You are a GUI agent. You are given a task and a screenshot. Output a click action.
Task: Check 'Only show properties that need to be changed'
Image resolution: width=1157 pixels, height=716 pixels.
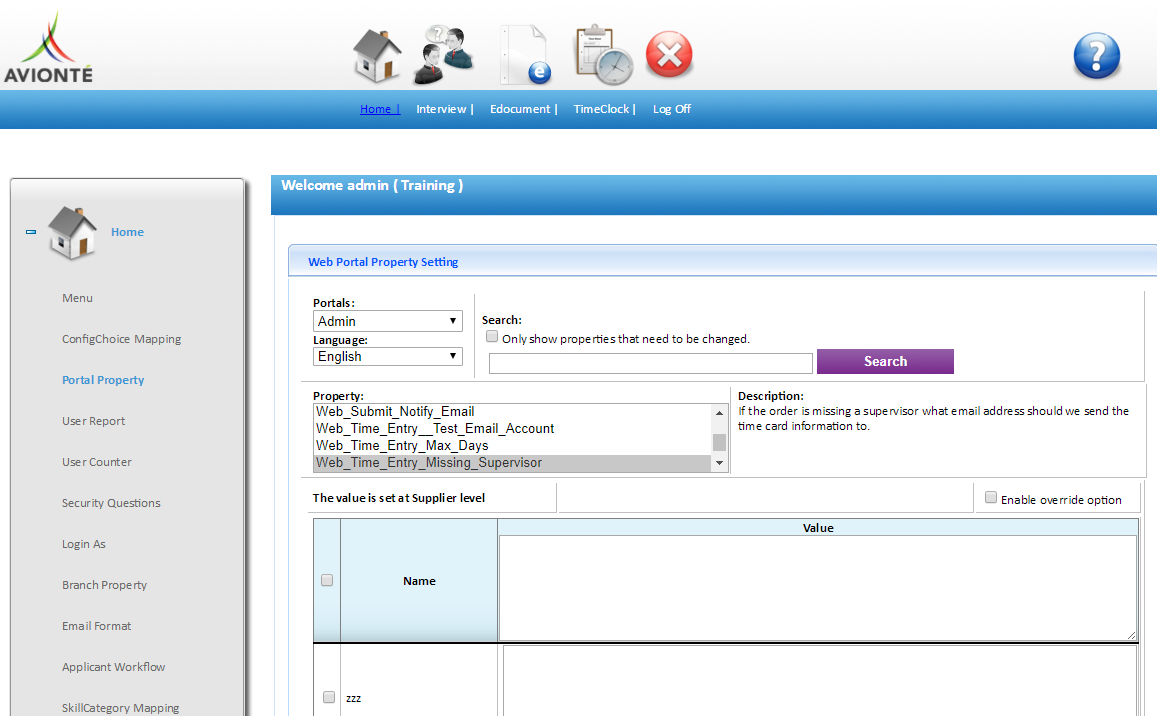tap(492, 337)
